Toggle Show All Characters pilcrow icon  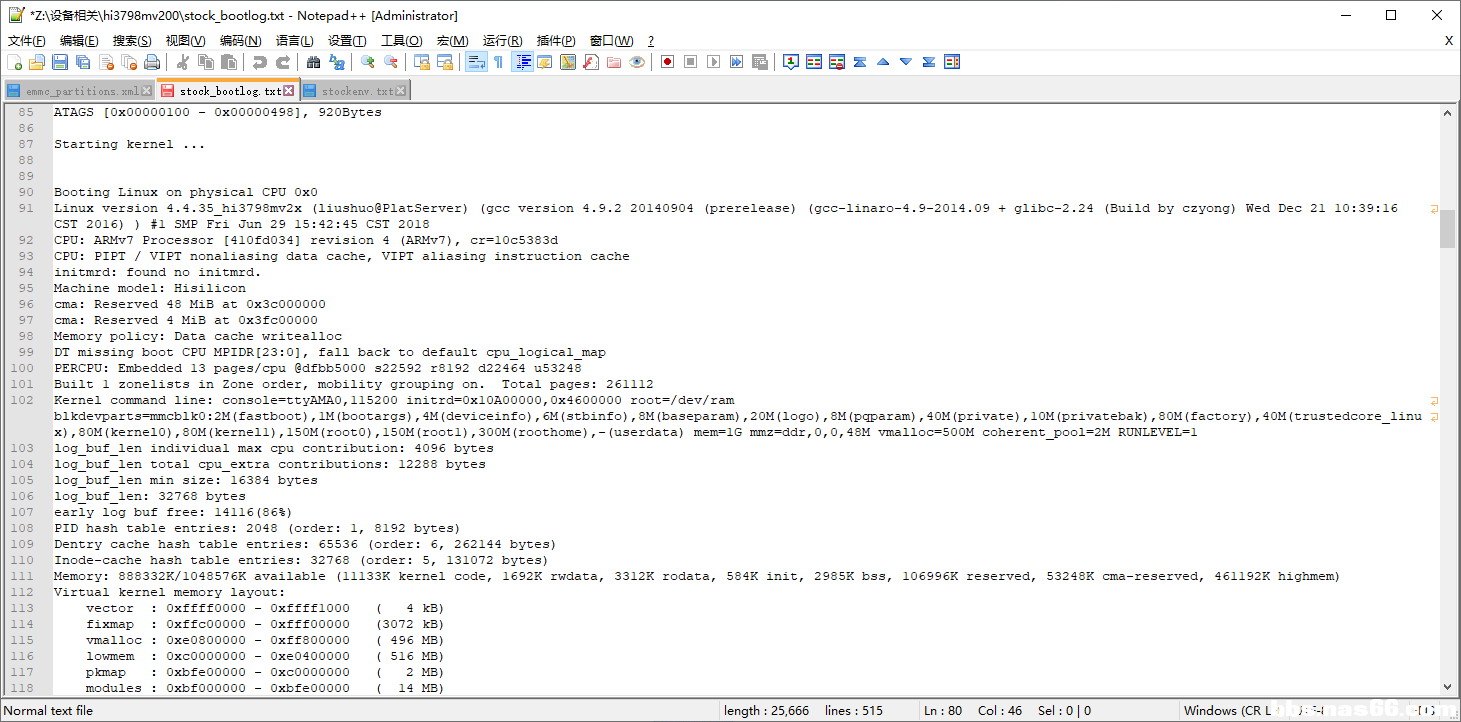tap(498, 62)
